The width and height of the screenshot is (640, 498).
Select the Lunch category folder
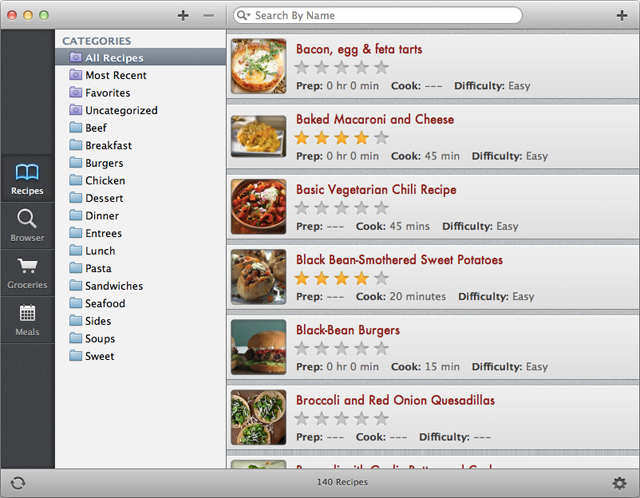point(140,251)
